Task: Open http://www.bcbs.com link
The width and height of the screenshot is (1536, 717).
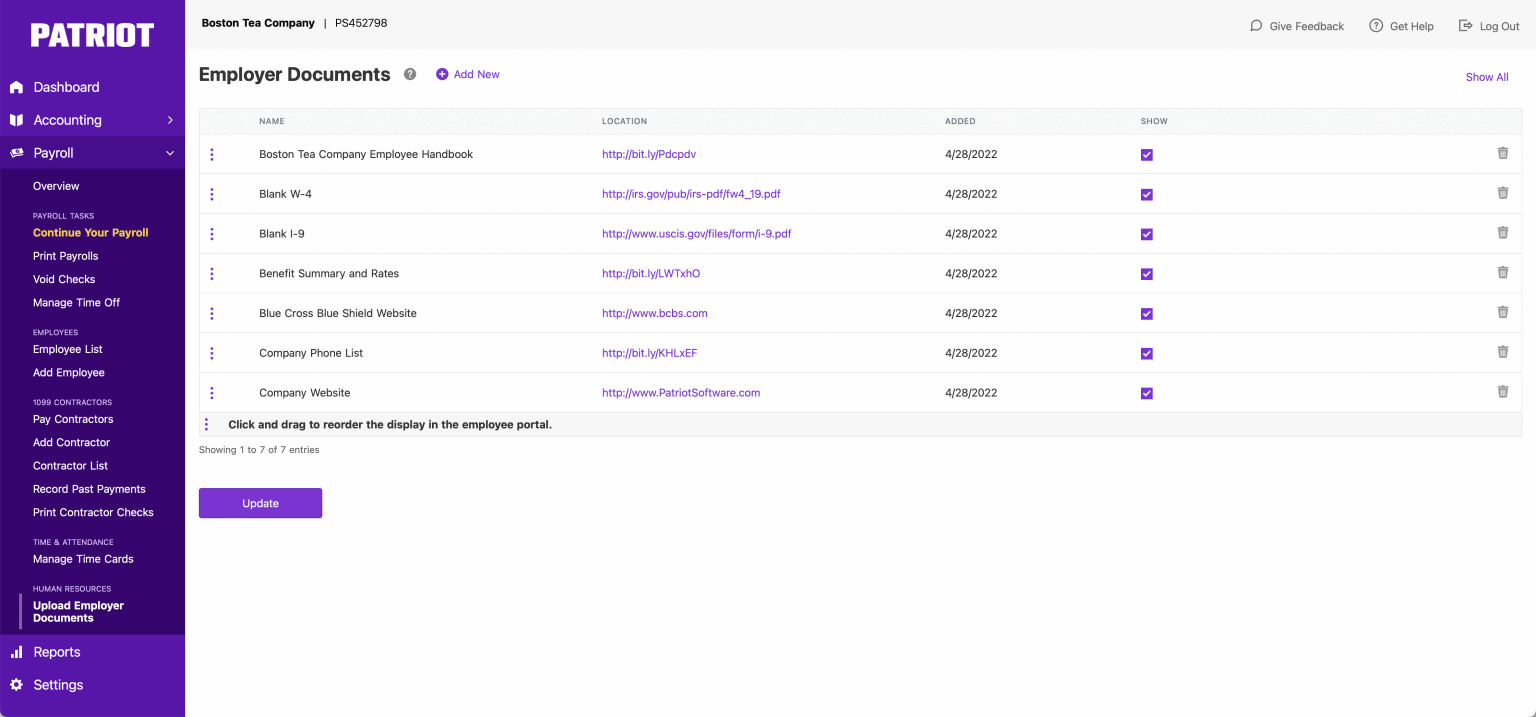Action: [x=655, y=313]
